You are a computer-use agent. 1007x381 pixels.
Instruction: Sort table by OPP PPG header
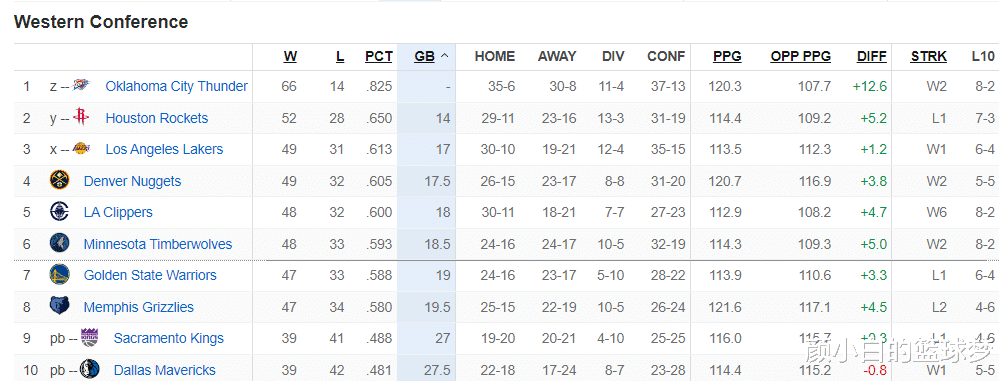[x=801, y=57]
